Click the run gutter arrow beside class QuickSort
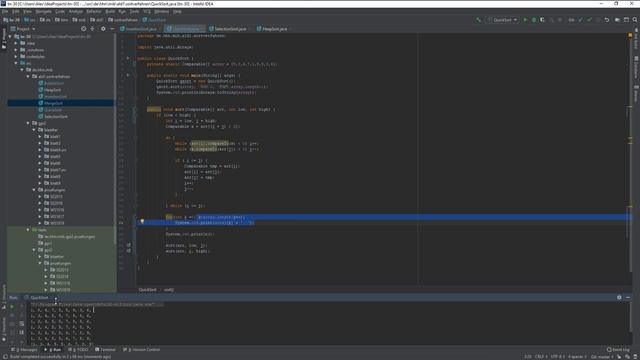 (128, 58)
